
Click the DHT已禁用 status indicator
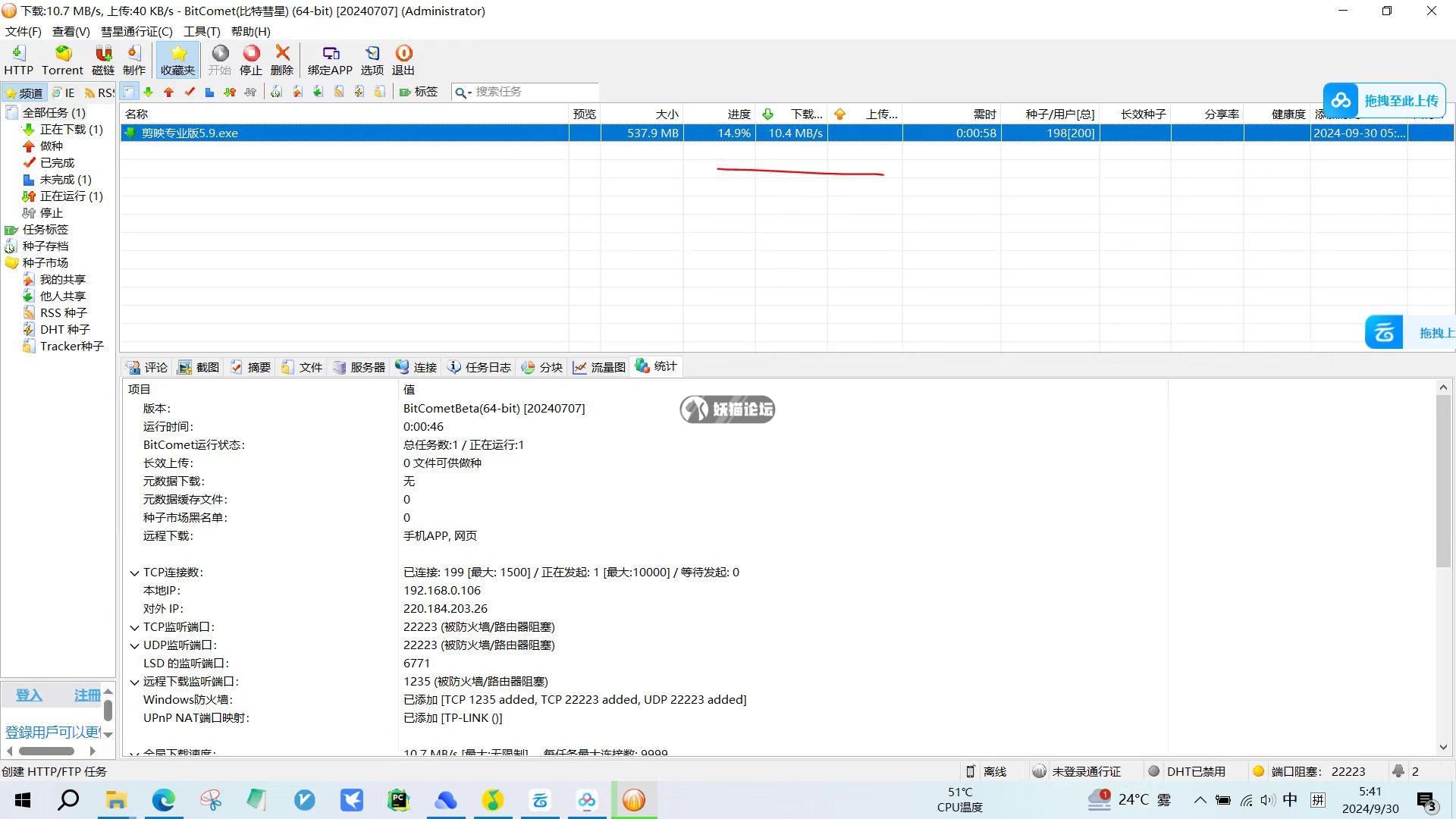point(1188,771)
